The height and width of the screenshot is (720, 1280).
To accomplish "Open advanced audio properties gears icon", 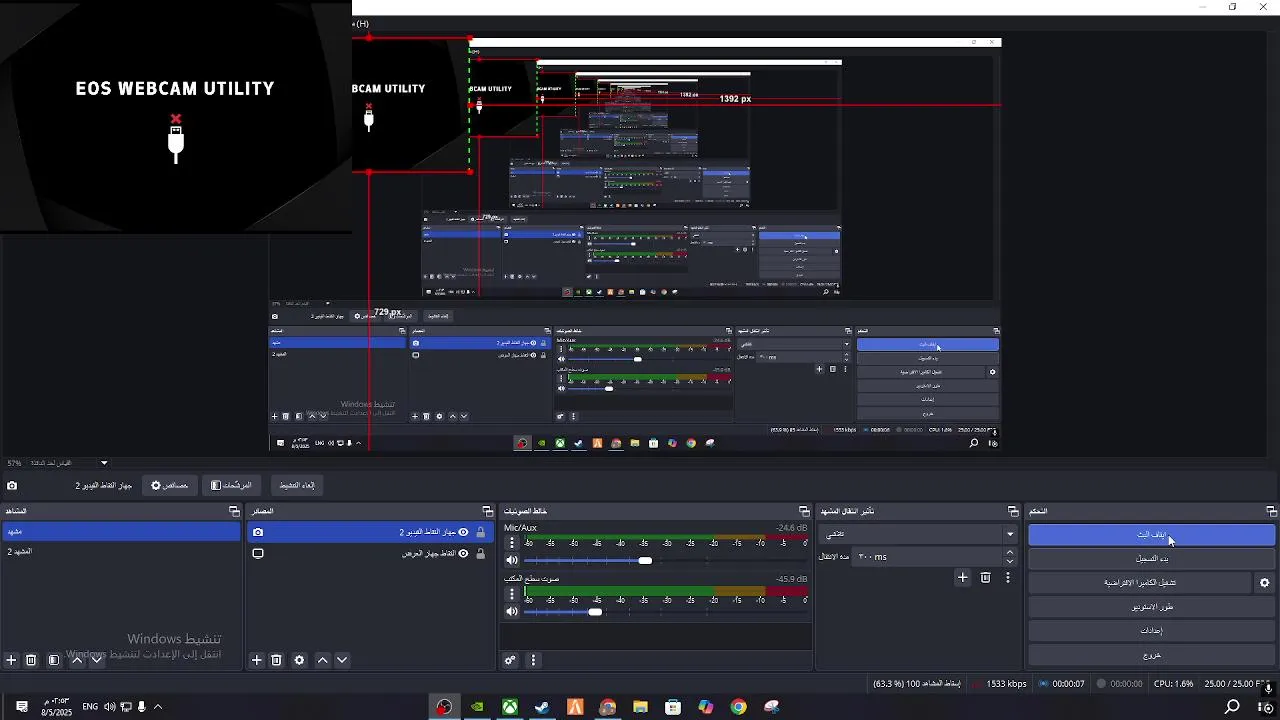I will coord(510,660).
